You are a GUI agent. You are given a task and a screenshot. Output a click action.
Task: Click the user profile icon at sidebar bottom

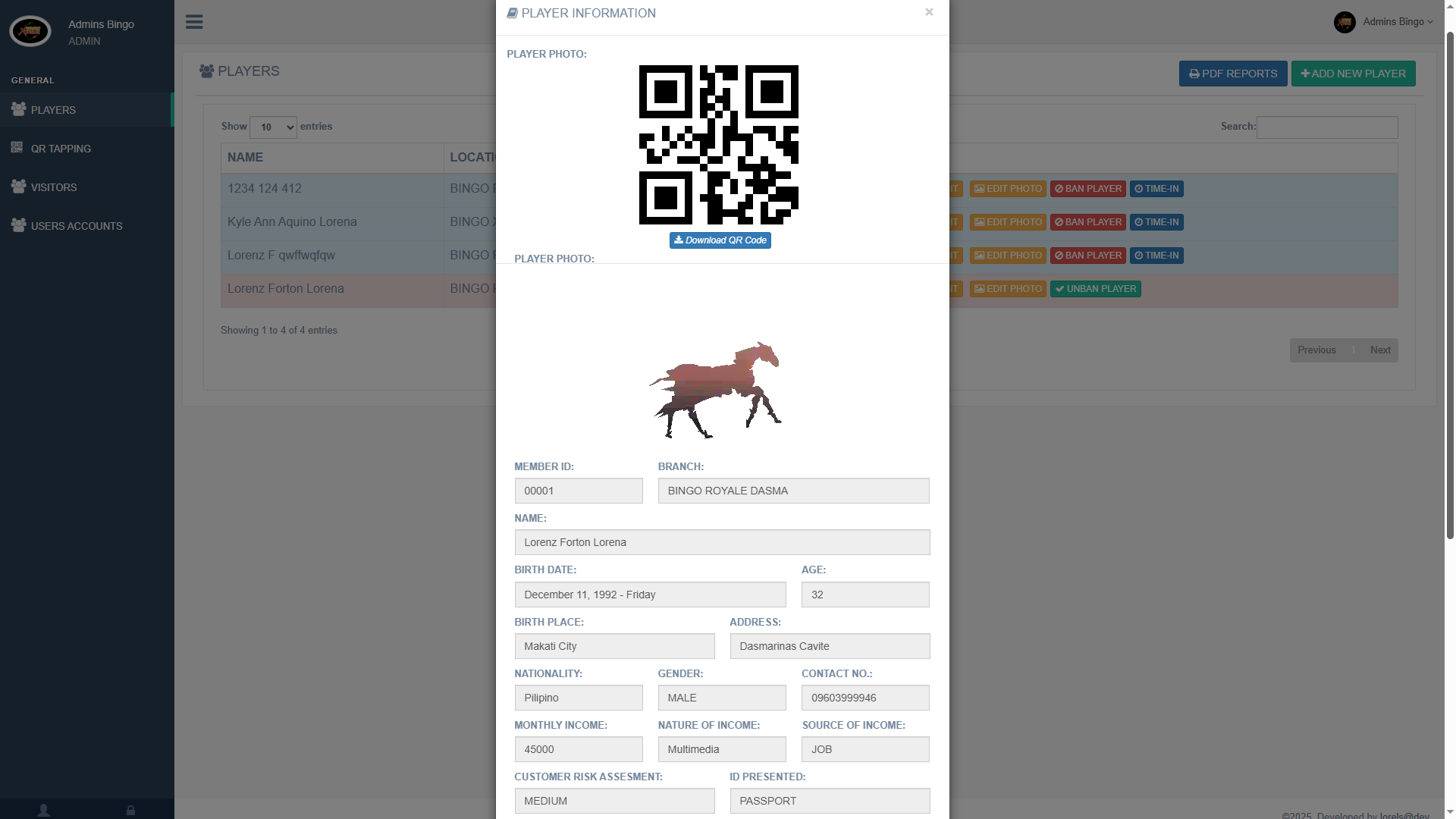tap(44, 810)
